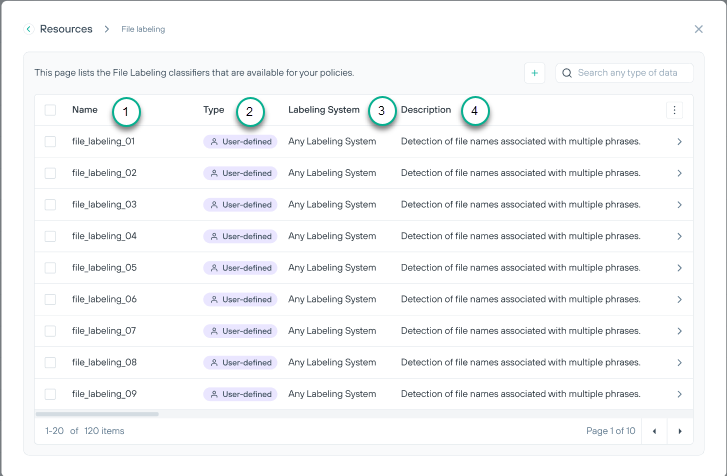Click the Labeling System column header
727x476 pixels.
point(323,110)
